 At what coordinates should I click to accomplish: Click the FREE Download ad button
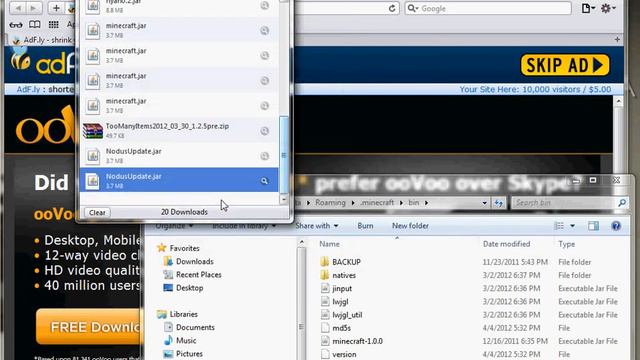(89, 327)
